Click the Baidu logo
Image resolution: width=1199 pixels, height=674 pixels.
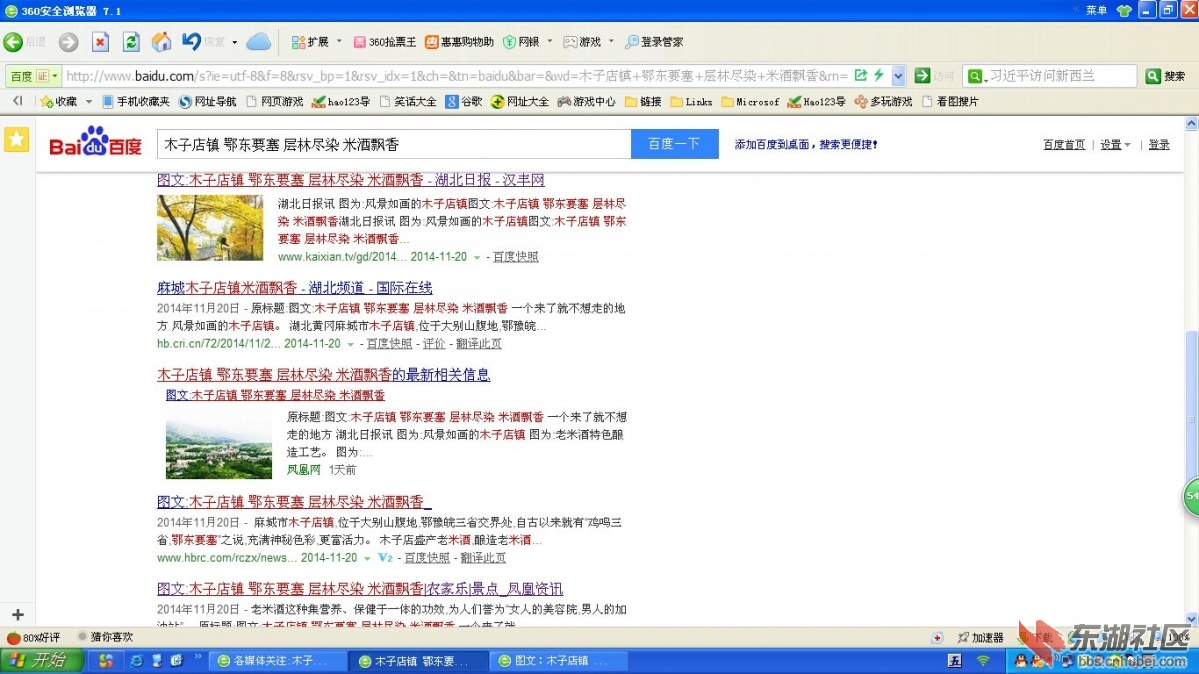click(x=96, y=142)
